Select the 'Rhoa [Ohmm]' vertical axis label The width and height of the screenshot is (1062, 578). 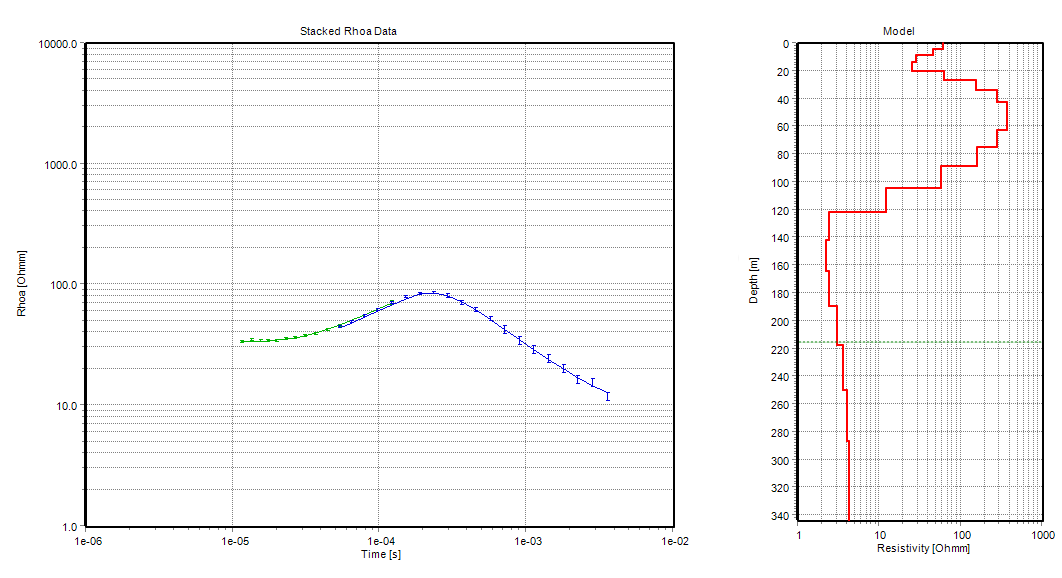(x=22, y=284)
